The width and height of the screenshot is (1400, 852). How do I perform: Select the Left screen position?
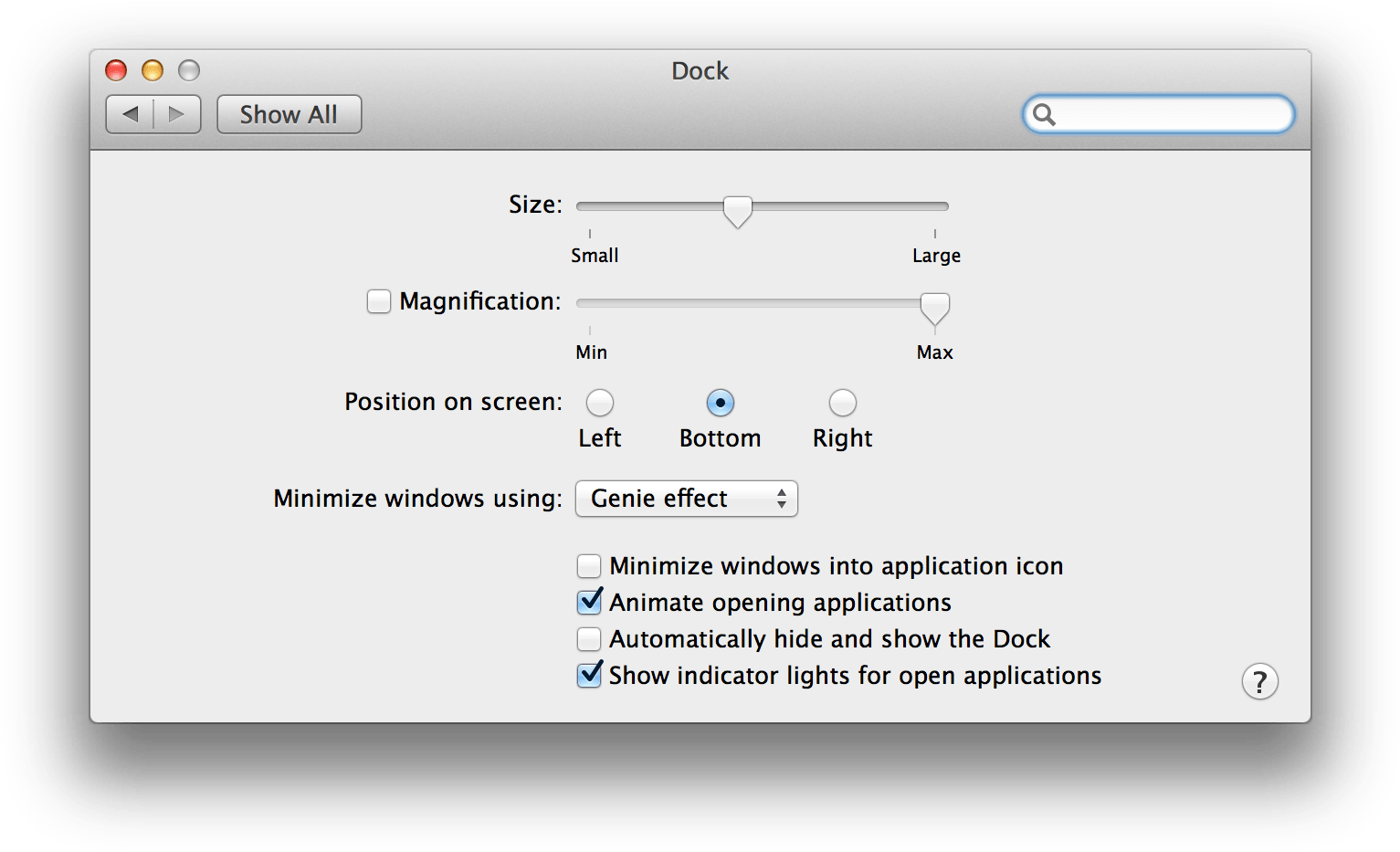pyautogui.click(x=599, y=402)
